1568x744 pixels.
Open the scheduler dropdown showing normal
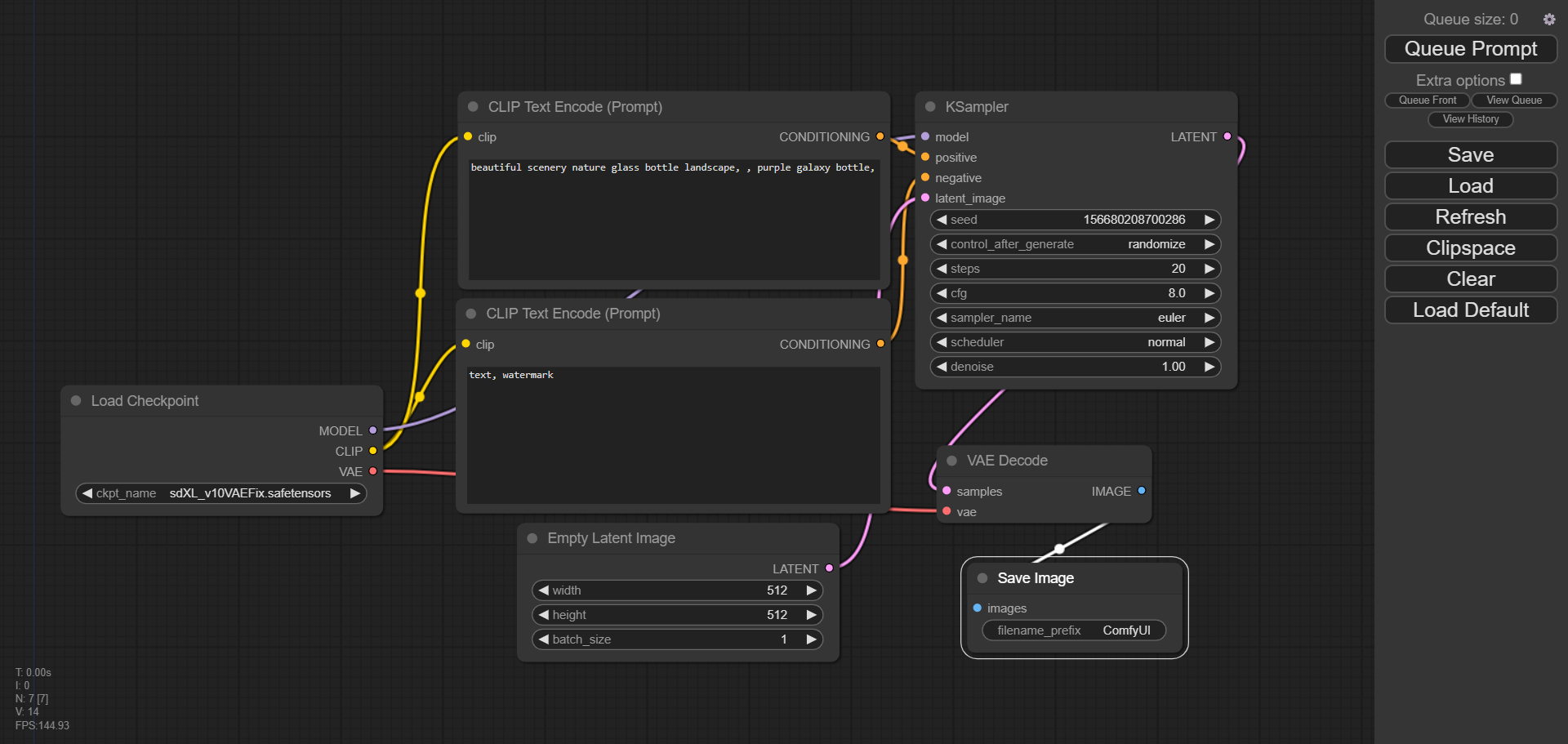[x=1076, y=342]
